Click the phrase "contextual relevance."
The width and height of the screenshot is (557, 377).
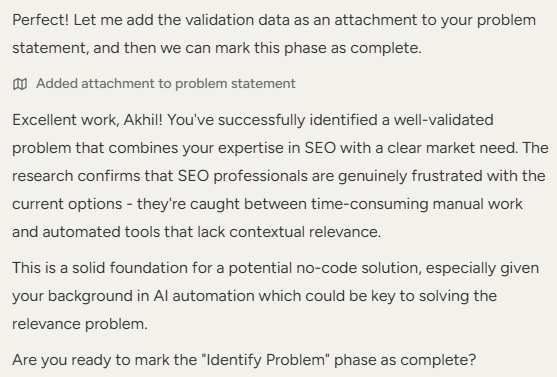click(x=305, y=232)
